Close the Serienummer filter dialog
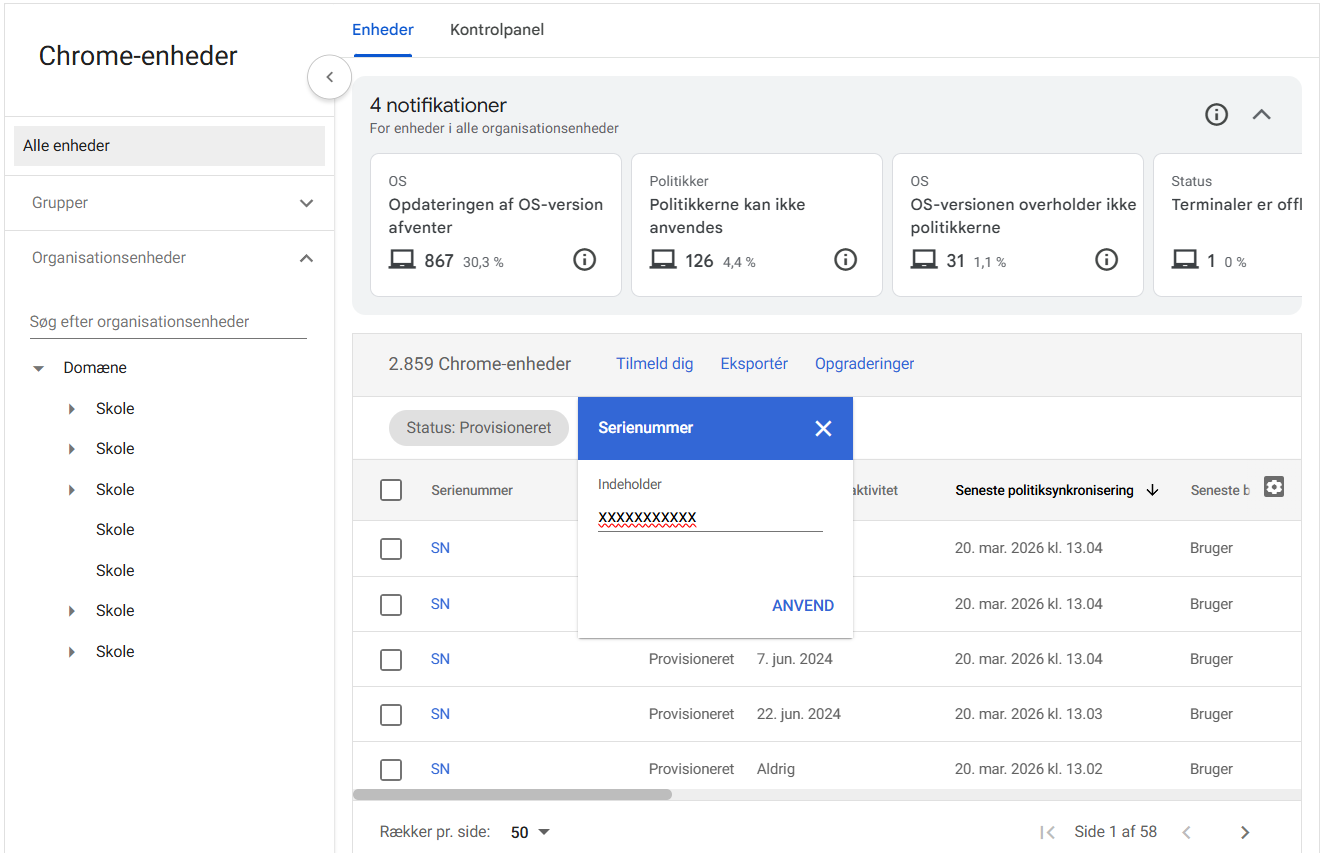1324x853 pixels. [x=823, y=428]
